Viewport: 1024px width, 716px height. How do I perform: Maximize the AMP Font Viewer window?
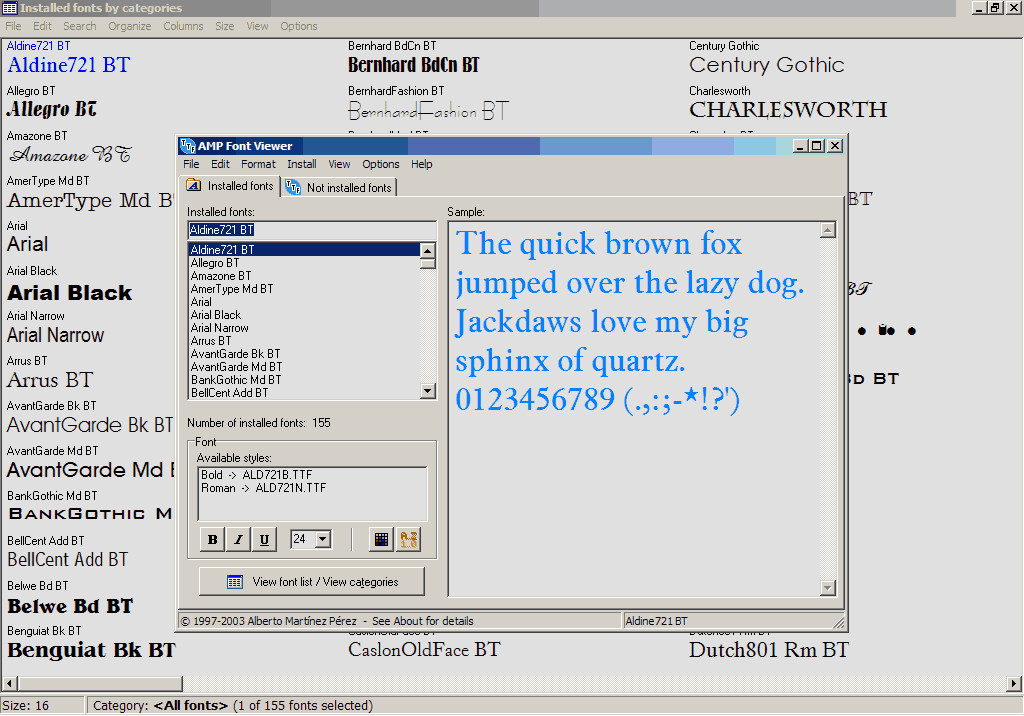tap(817, 146)
